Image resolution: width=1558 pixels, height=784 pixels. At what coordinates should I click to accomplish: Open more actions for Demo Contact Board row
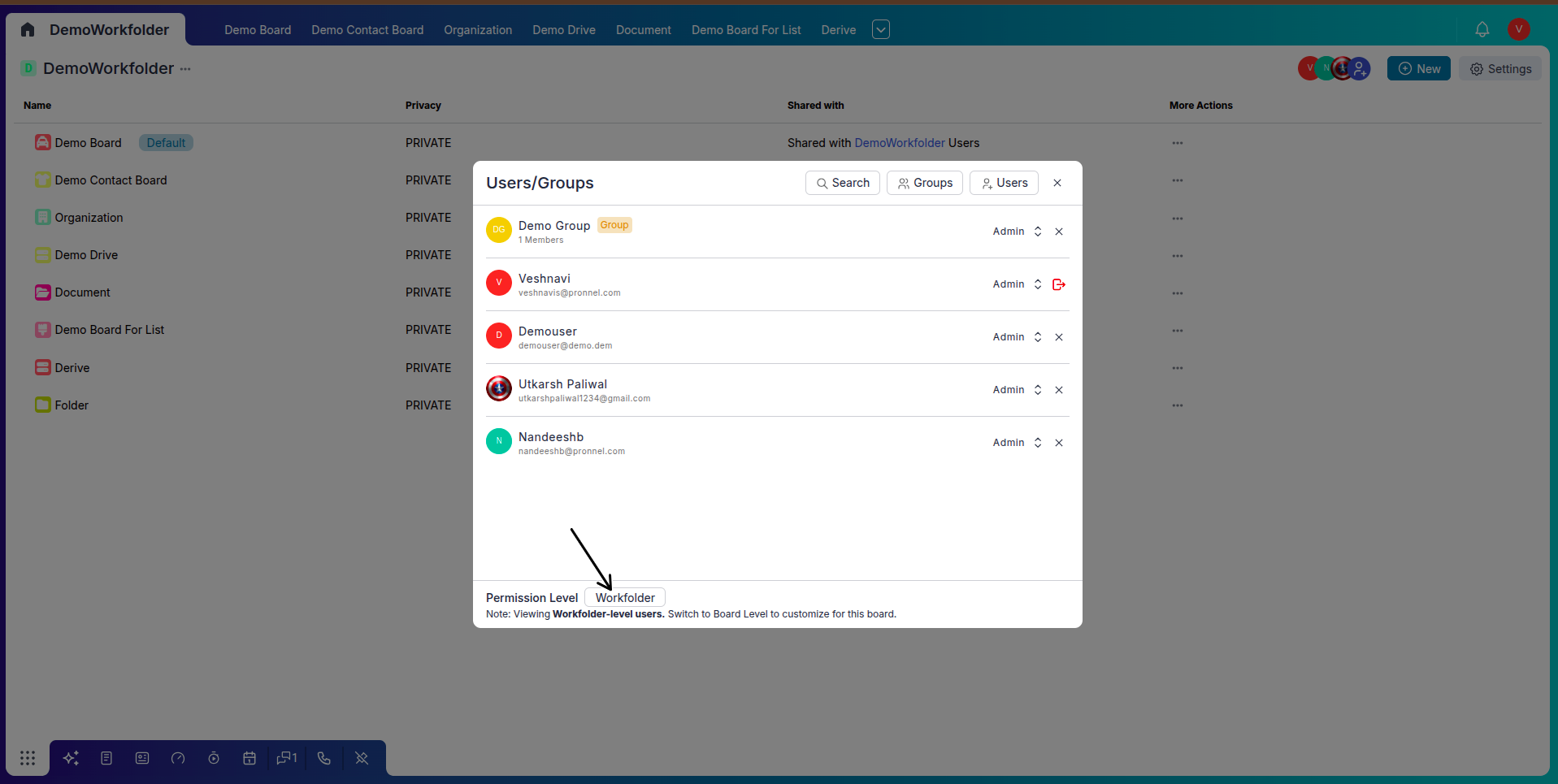pos(1178,180)
